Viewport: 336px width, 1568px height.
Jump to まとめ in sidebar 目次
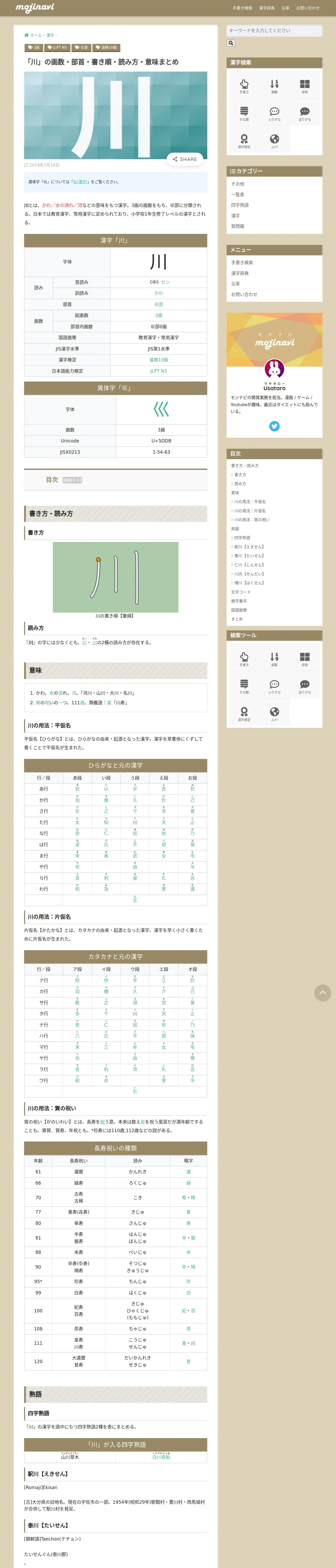[237, 619]
